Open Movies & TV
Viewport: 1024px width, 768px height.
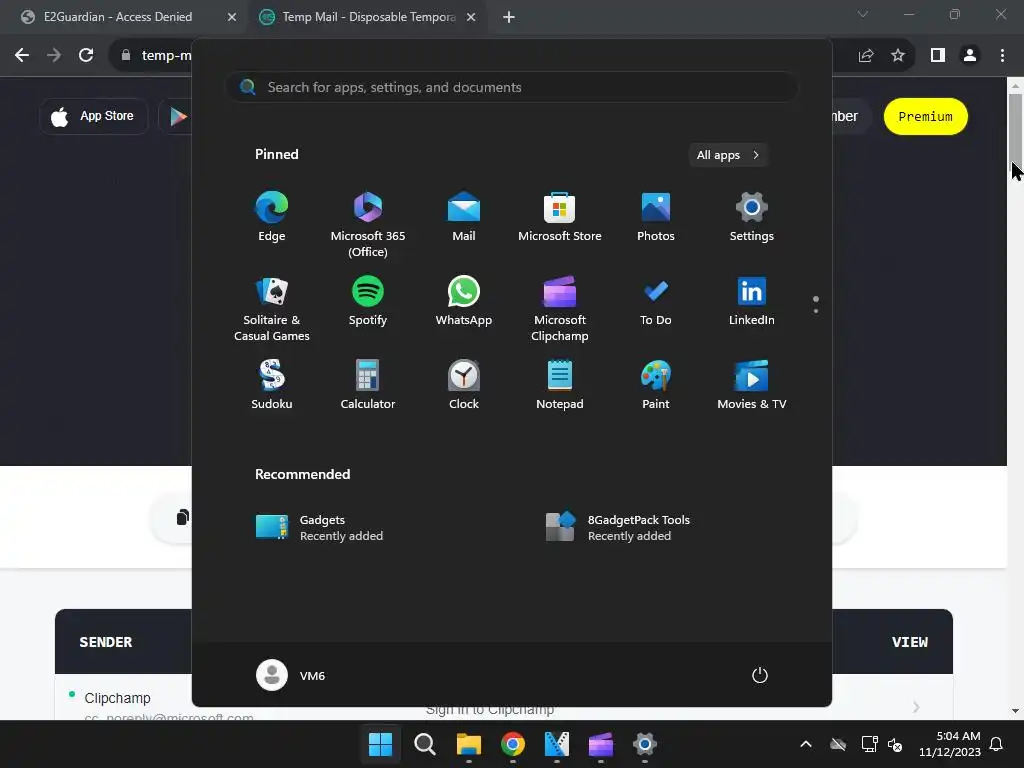pyautogui.click(x=752, y=385)
